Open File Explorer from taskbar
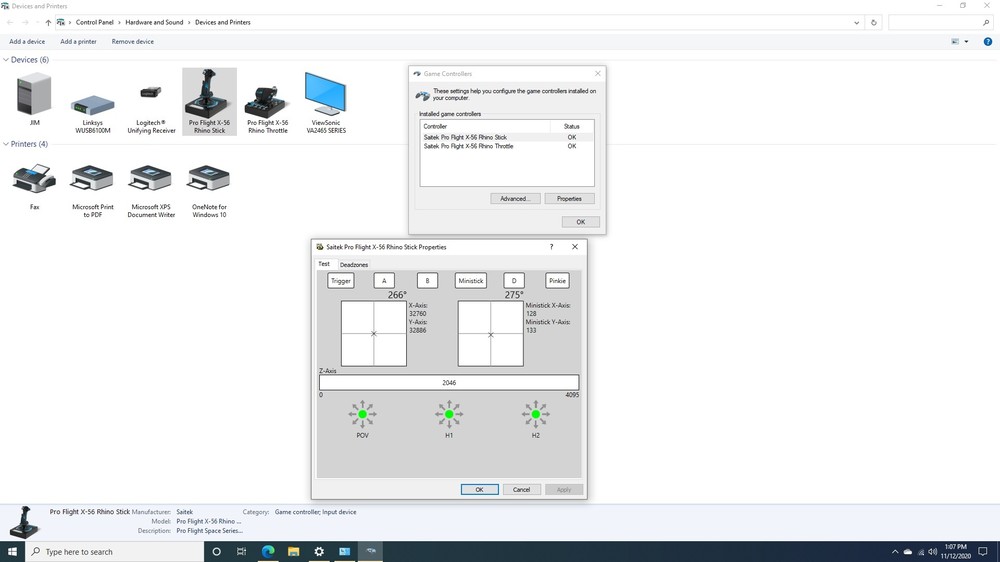This screenshot has width=1000, height=562. tap(293, 552)
